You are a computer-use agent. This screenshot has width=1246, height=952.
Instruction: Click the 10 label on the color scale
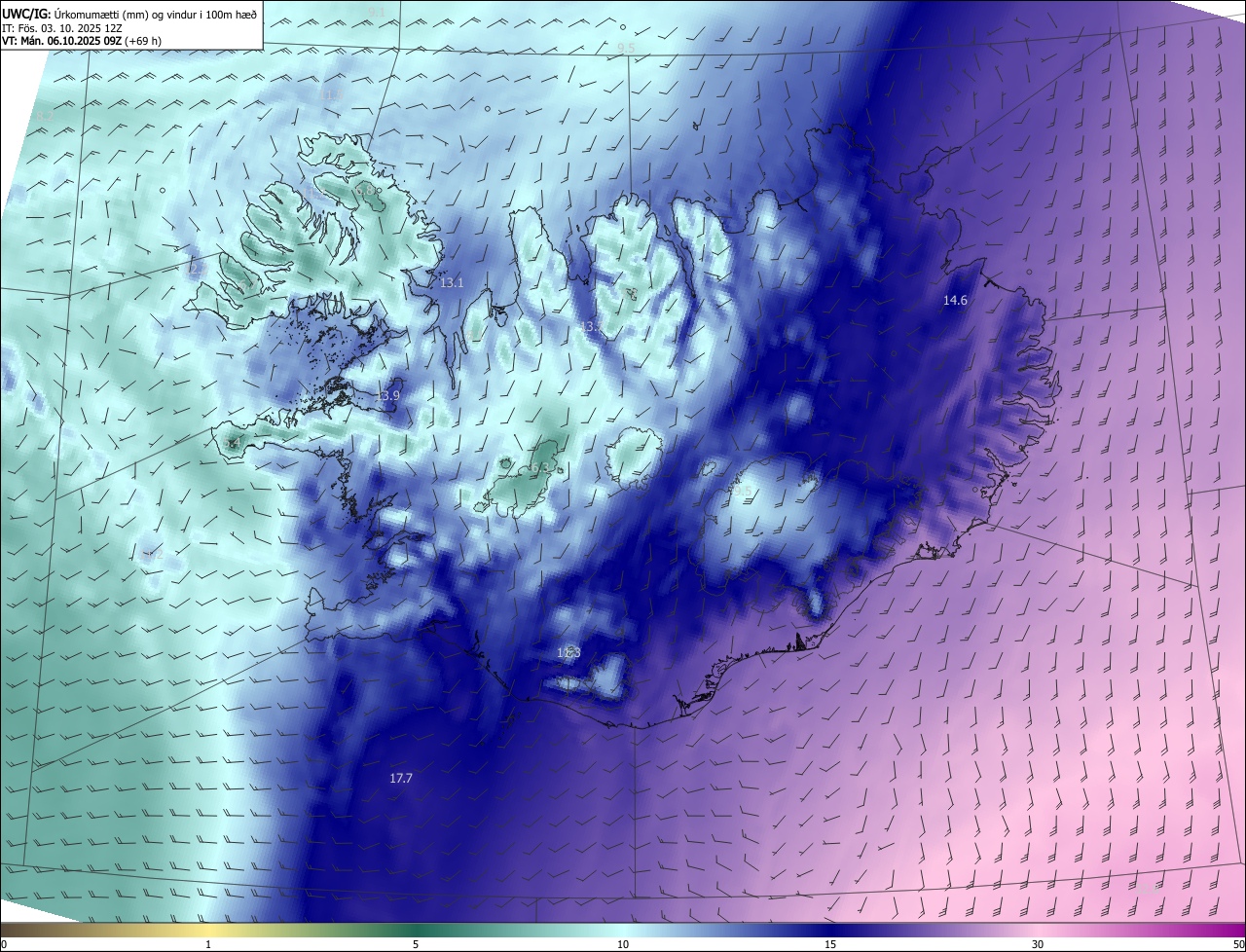click(x=623, y=944)
